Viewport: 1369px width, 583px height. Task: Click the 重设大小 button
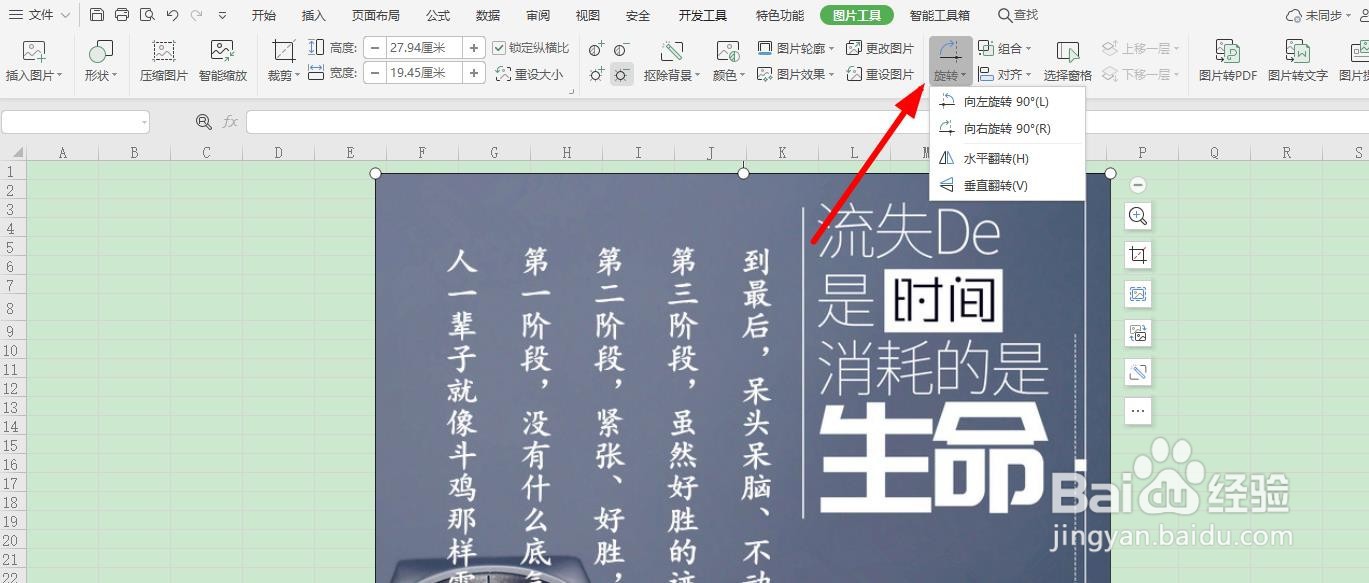tap(529, 74)
